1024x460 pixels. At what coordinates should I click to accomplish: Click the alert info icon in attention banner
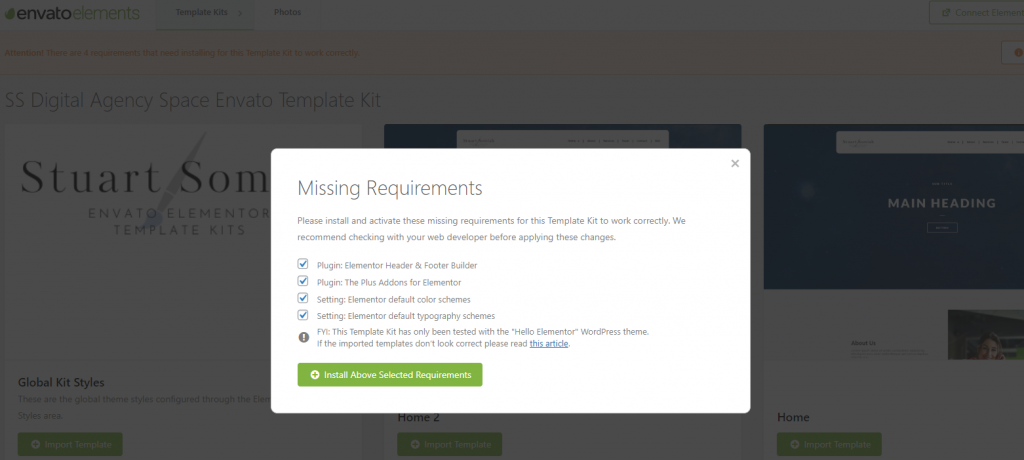tap(1012, 52)
